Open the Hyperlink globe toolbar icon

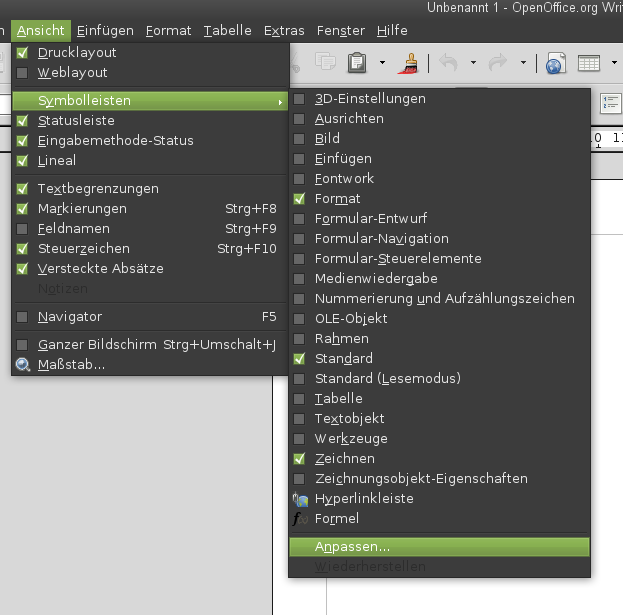pos(555,63)
